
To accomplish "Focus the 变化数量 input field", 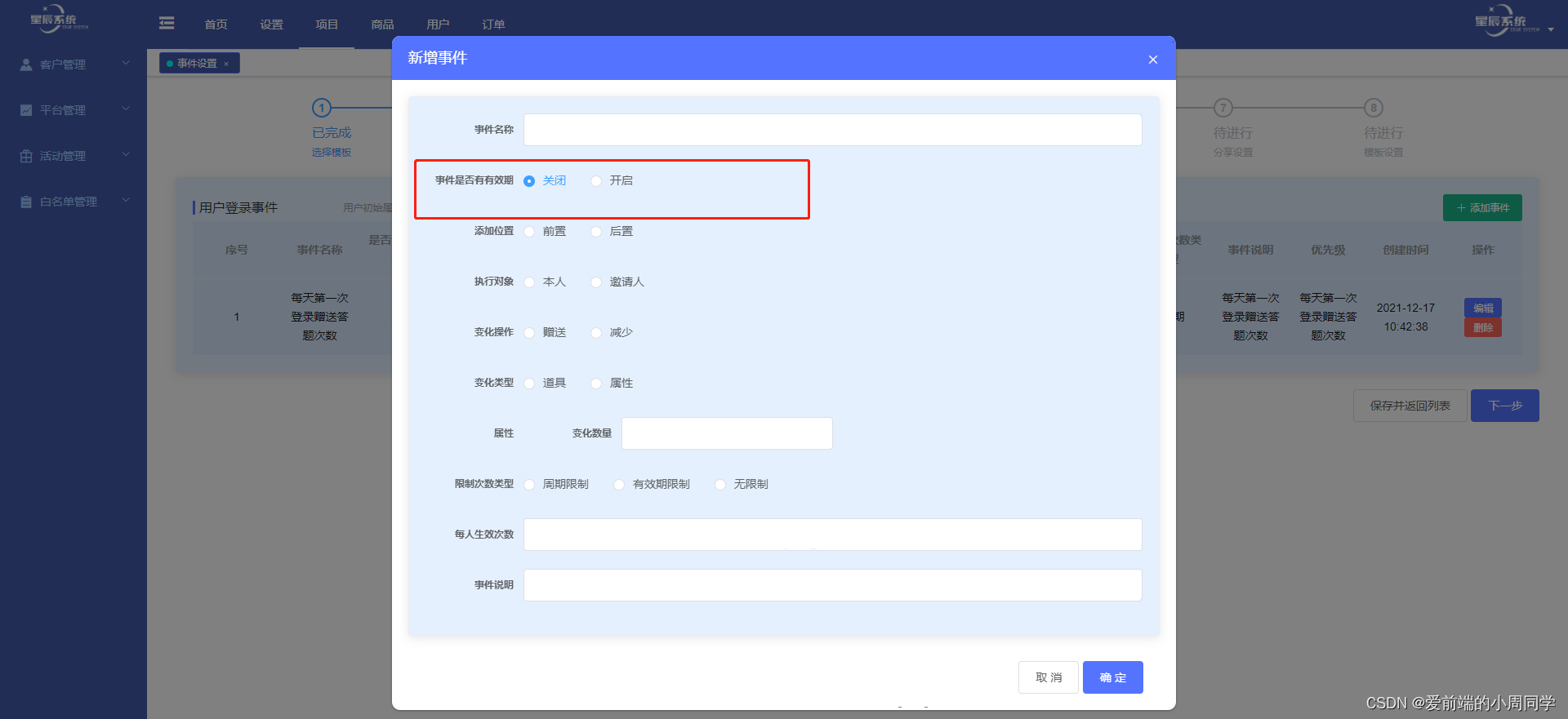I will pyautogui.click(x=727, y=433).
